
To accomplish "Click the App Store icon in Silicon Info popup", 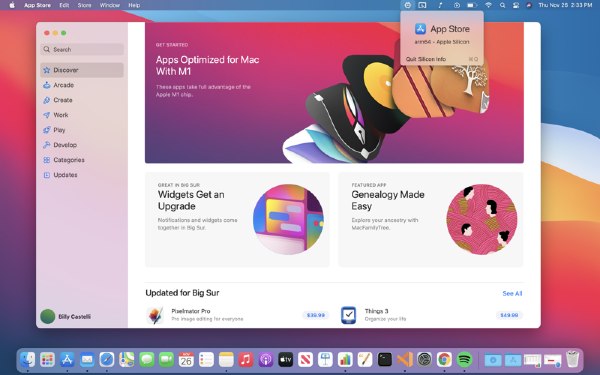I will coord(421,29).
